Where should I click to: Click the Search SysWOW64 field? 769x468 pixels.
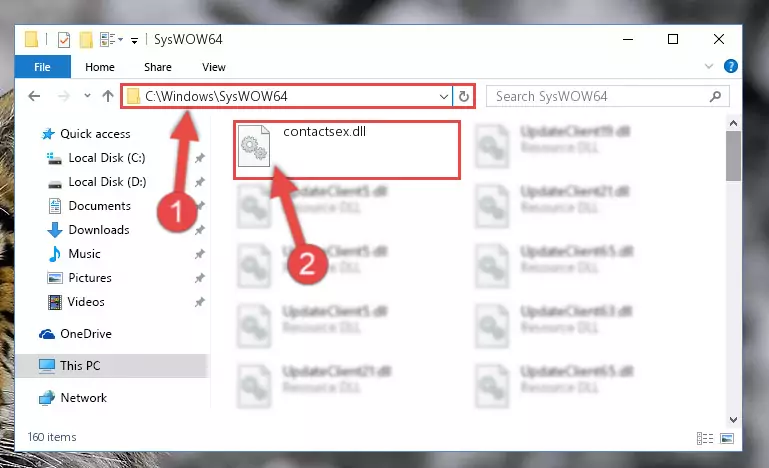pos(607,96)
